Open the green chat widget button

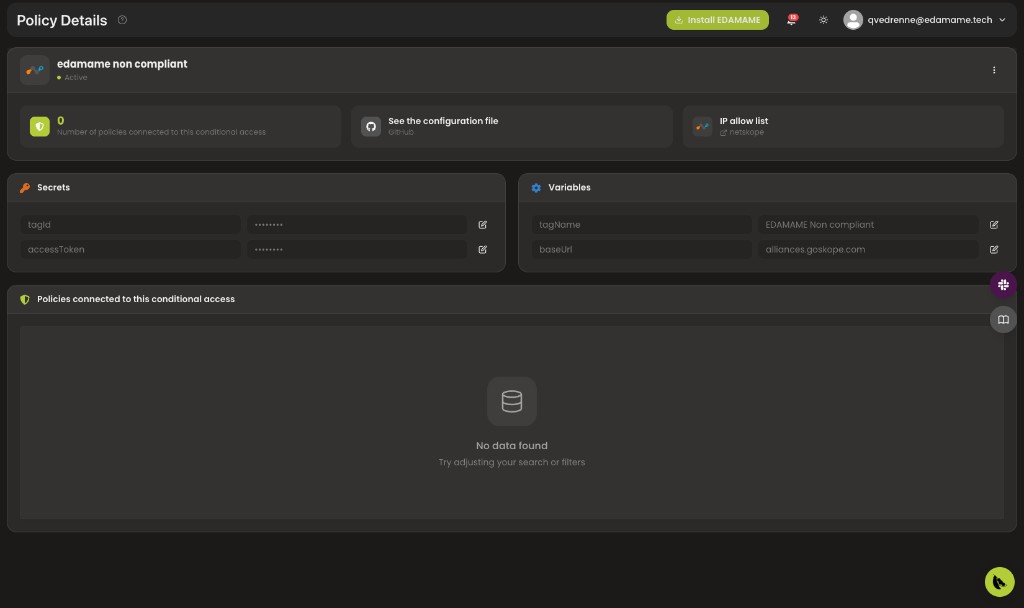point(999,582)
